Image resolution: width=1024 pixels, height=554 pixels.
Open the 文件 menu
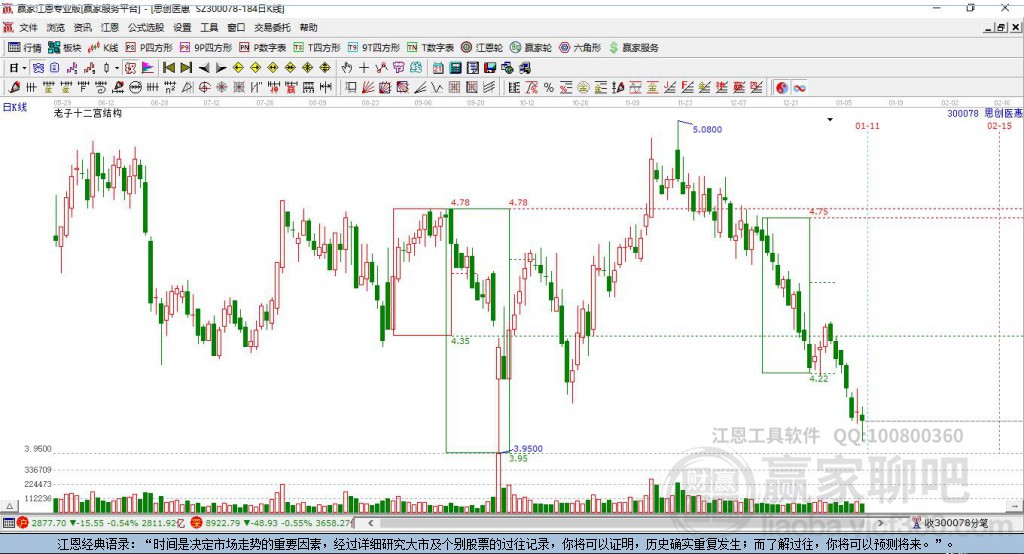[28, 27]
